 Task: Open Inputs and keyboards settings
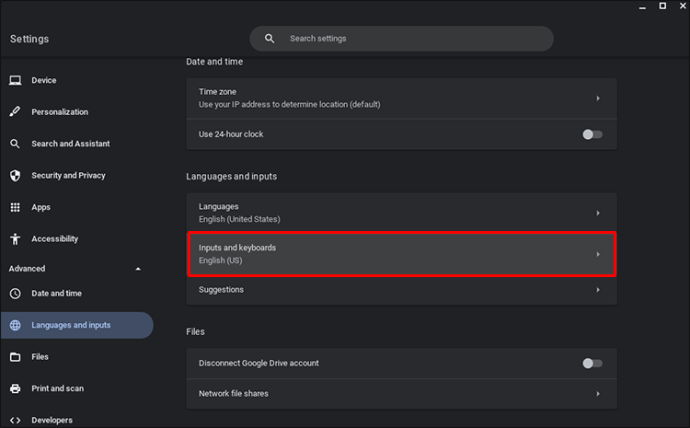pyautogui.click(x=401, y=254)
